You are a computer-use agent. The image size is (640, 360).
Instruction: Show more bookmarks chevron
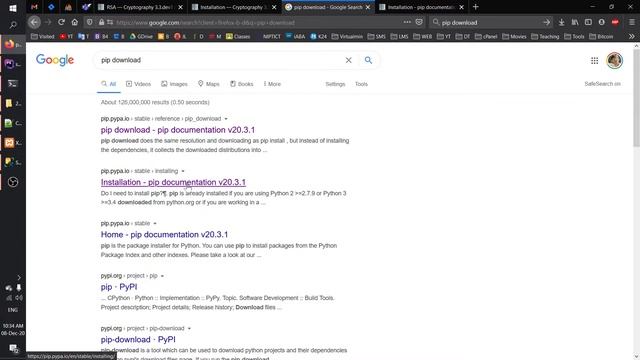tap(631, 36)
